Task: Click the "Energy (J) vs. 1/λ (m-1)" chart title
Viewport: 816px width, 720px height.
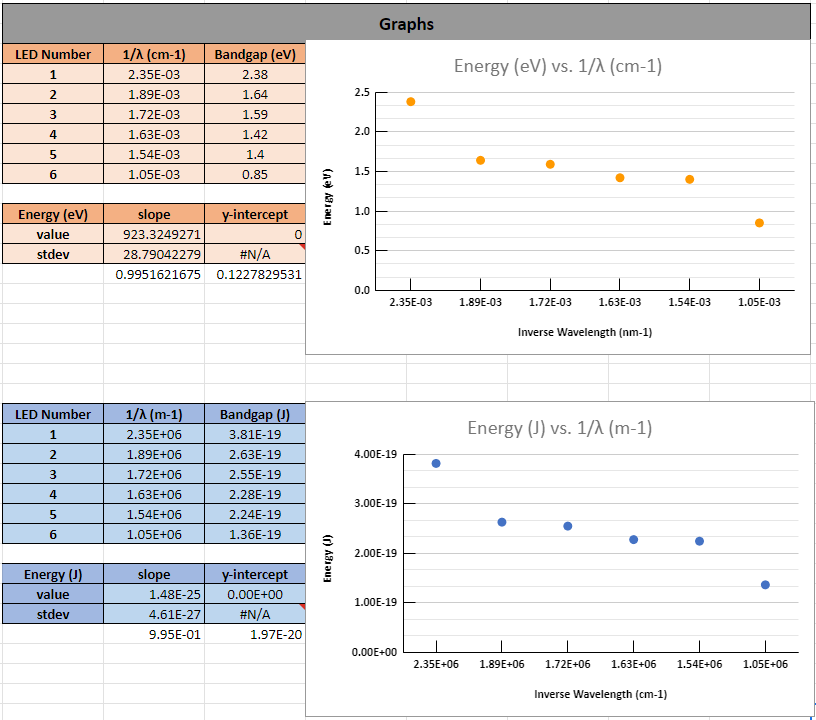Action: 559,428
